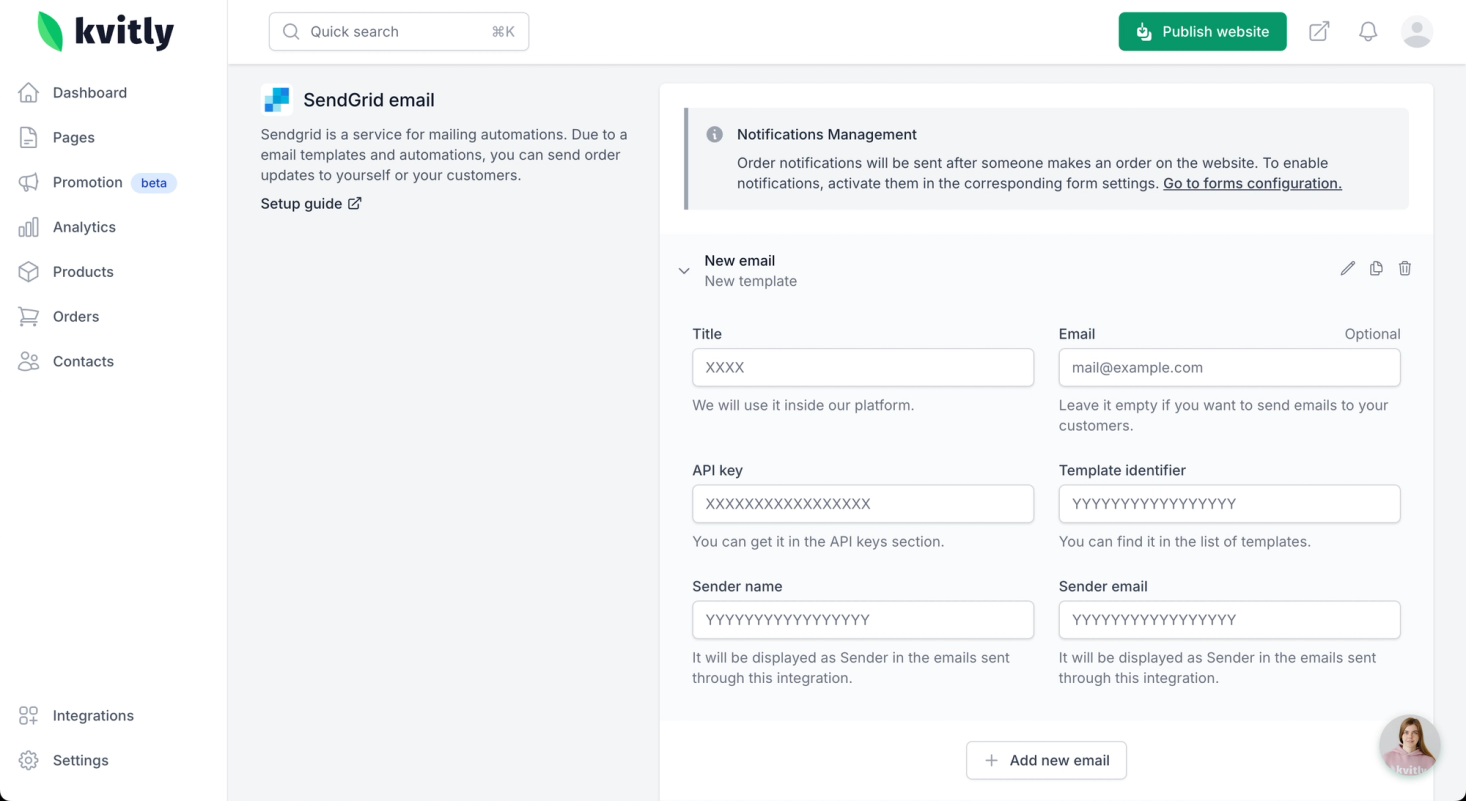Click the Publish website button

pyautogui.click(x=1202, y=32)
